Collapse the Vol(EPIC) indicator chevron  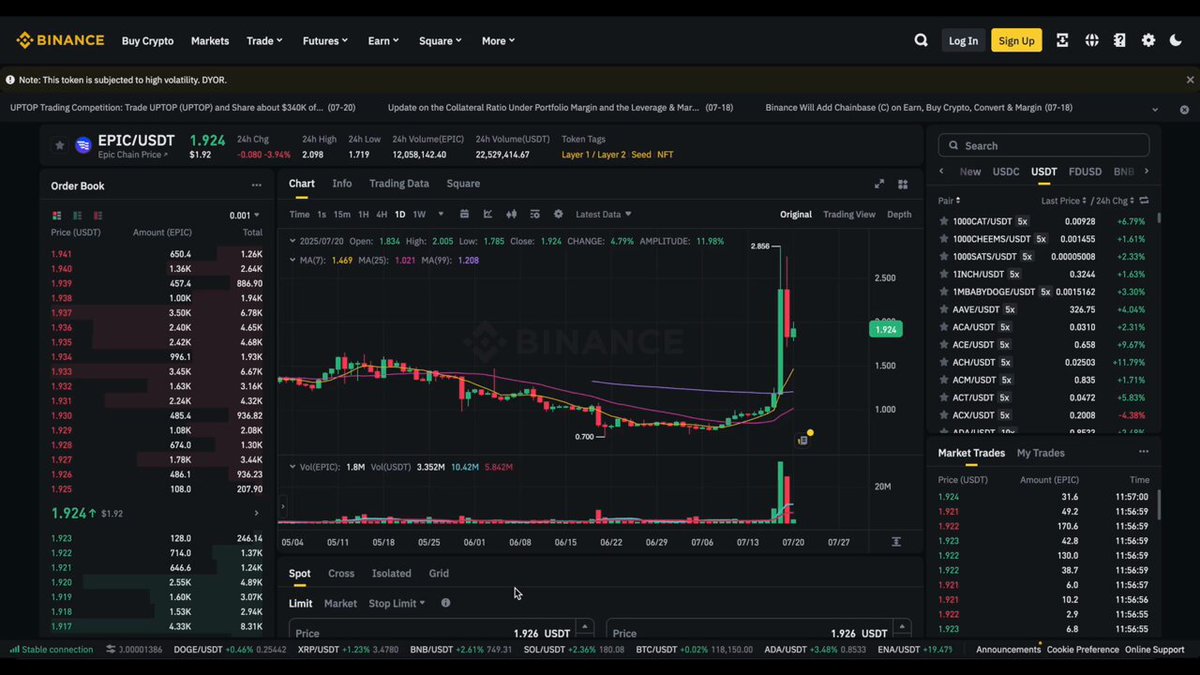click(x=292, y=467)
